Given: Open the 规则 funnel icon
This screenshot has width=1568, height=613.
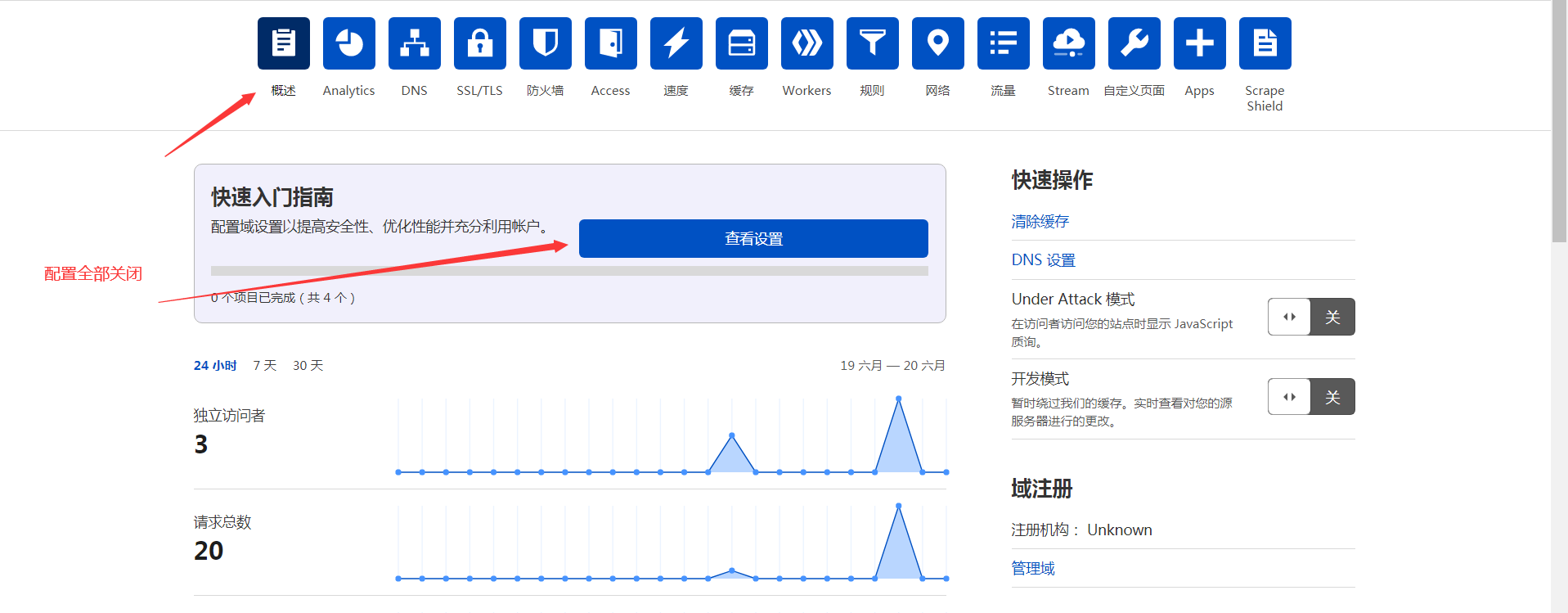Looking at the screenshot, I should 873,43.
